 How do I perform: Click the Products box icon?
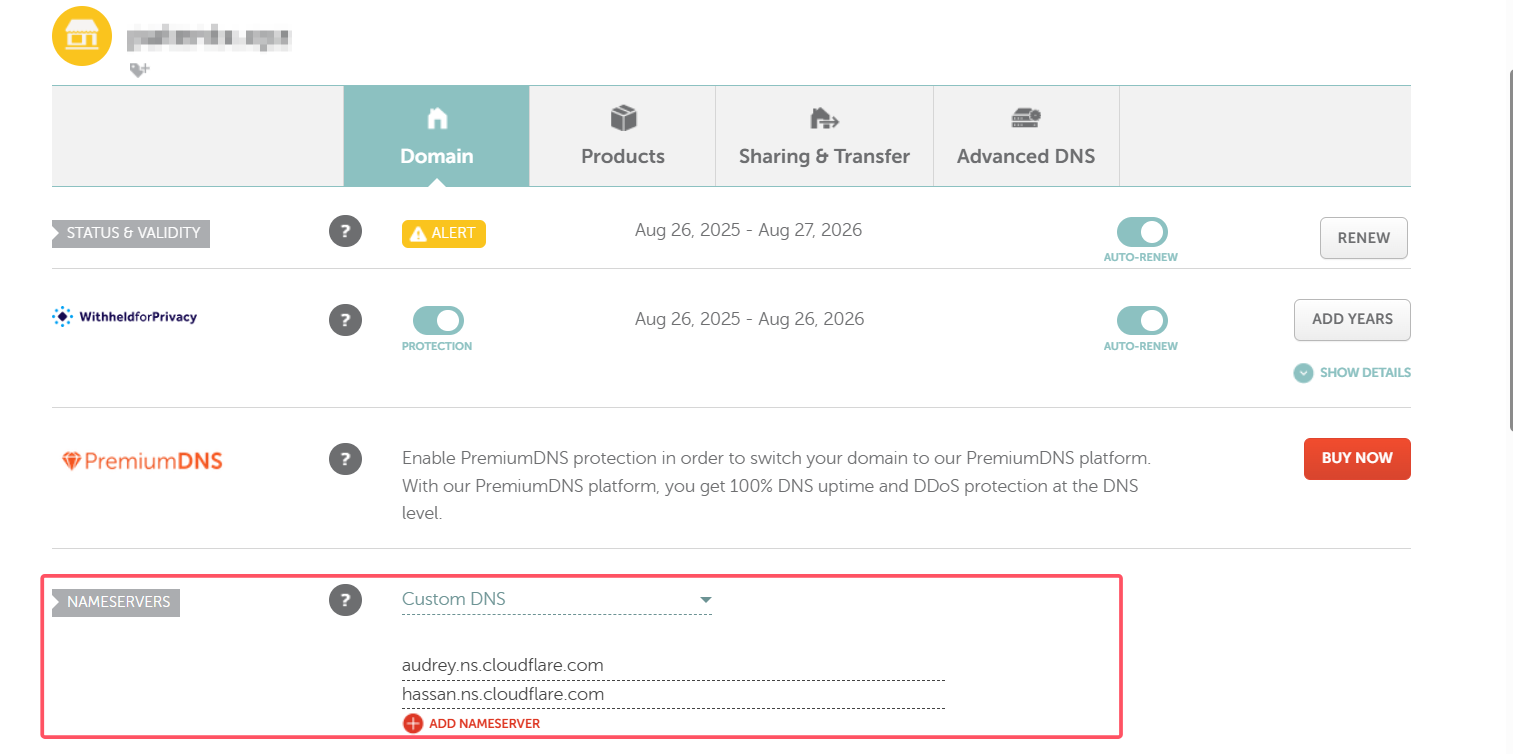[622, 116]
